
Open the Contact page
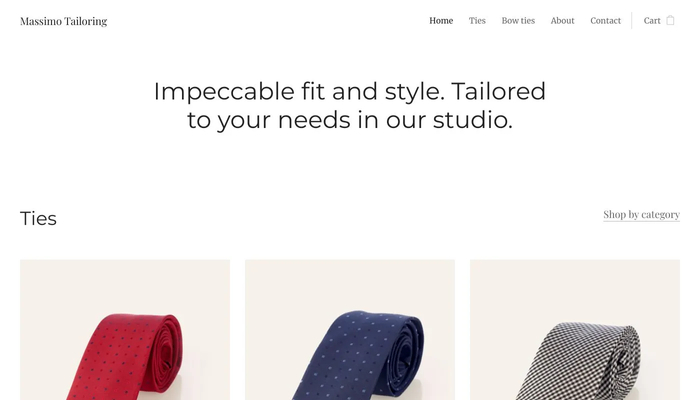click(605, 21)
